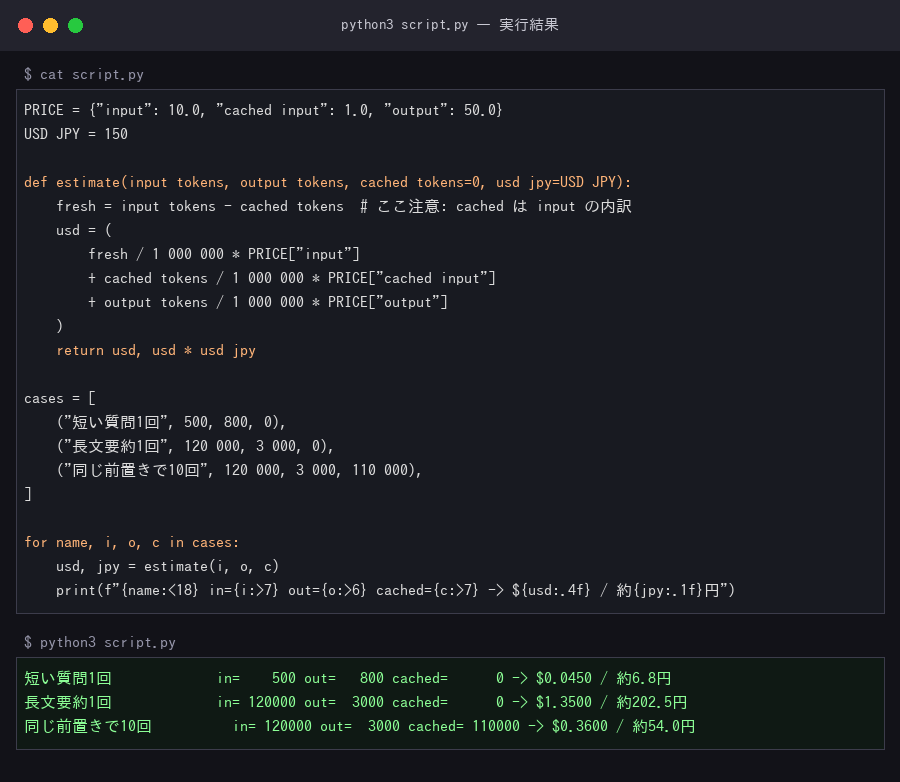Screen dimensions: 900x782
Task: Click "長文要約1回" label in the green output
Action: [x=68, y=703]
